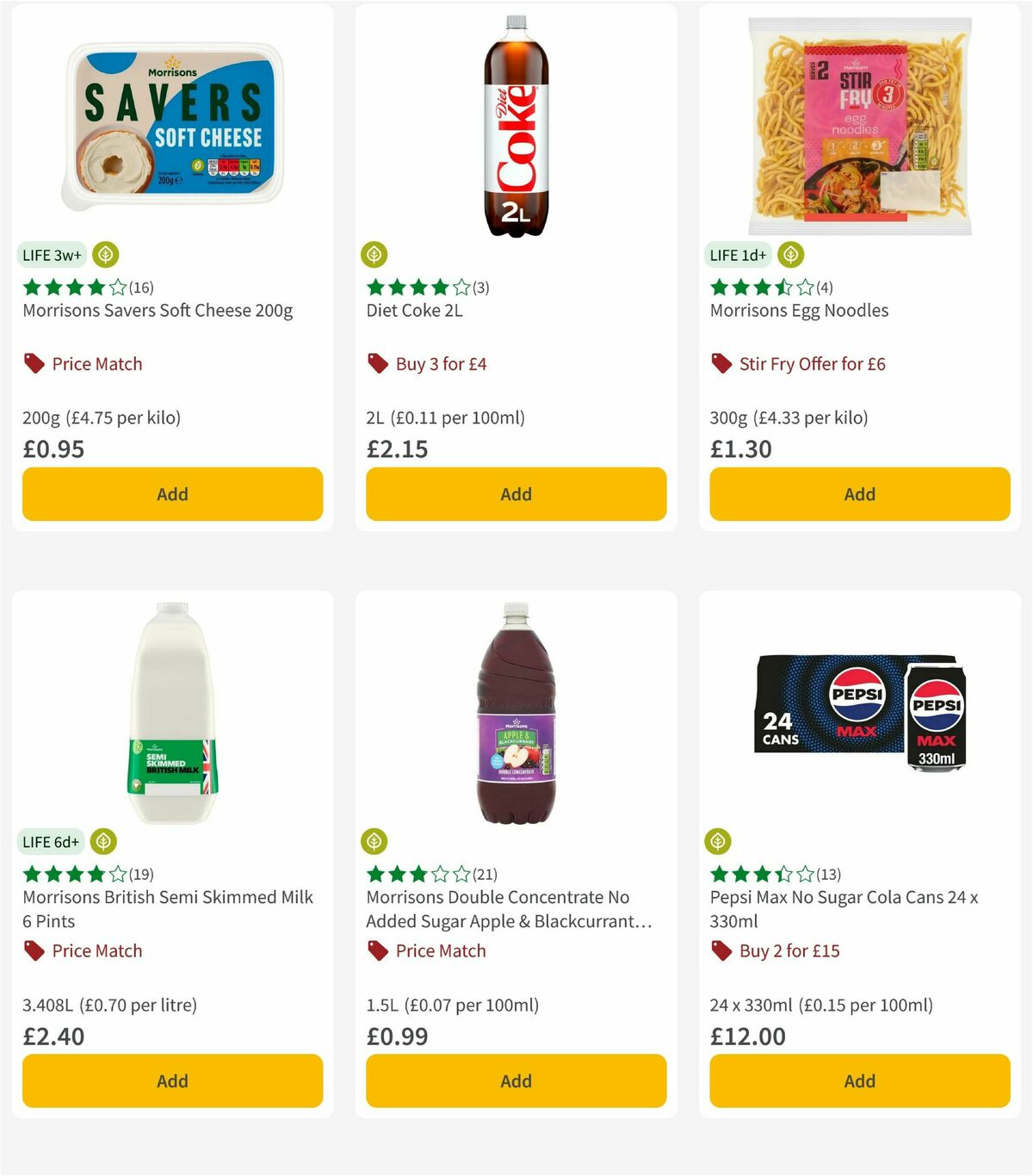The image size is (1033, 1176).
Task: Click the review count (16) for Savers Soft Cheese
Action: (141, 287)
